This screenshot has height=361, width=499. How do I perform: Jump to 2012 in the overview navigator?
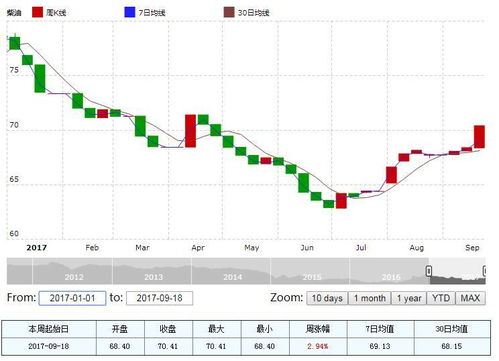coord(74,277)
